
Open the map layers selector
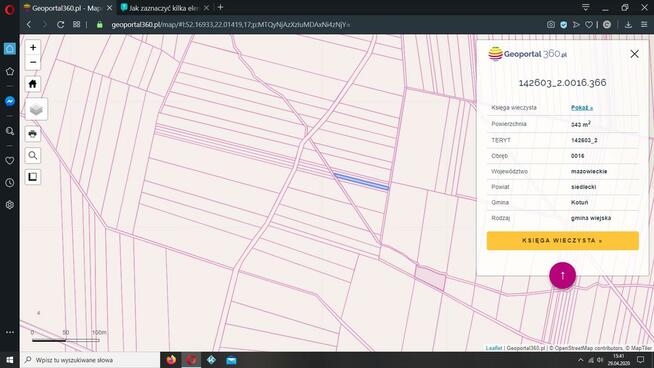[36, 109]
